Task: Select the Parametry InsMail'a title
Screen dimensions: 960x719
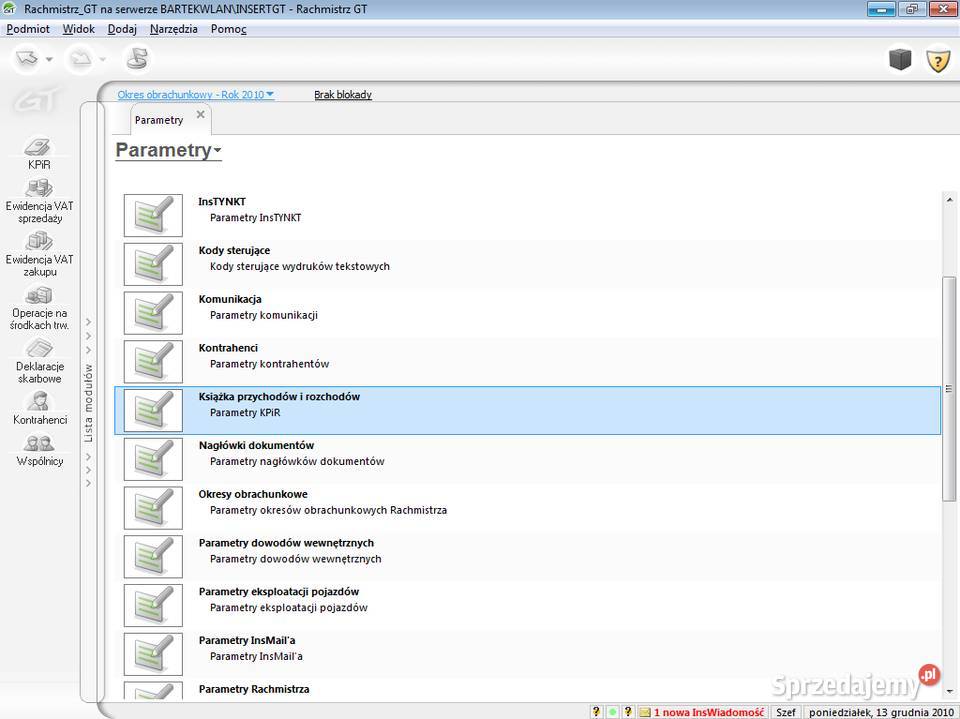Action: [x=247, y=641]
